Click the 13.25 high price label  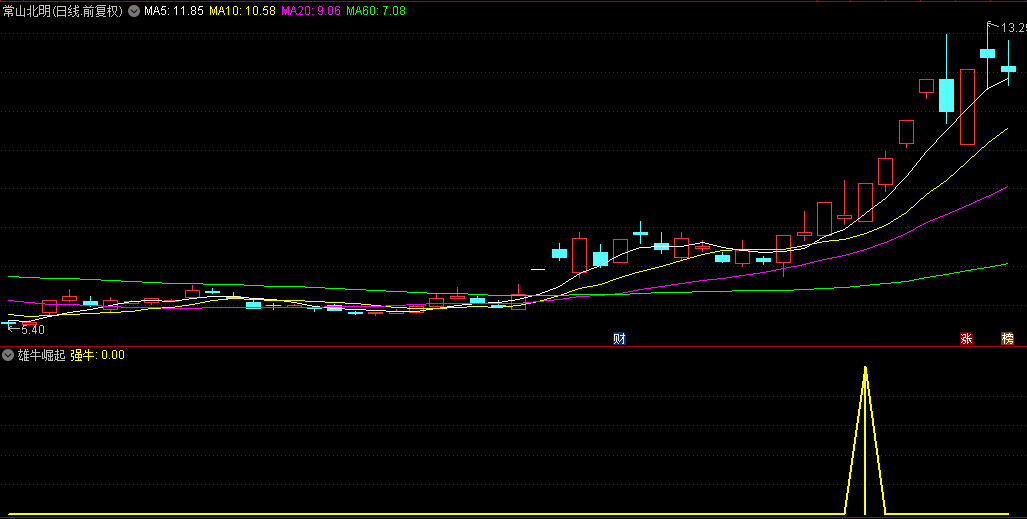point(1013,28)
